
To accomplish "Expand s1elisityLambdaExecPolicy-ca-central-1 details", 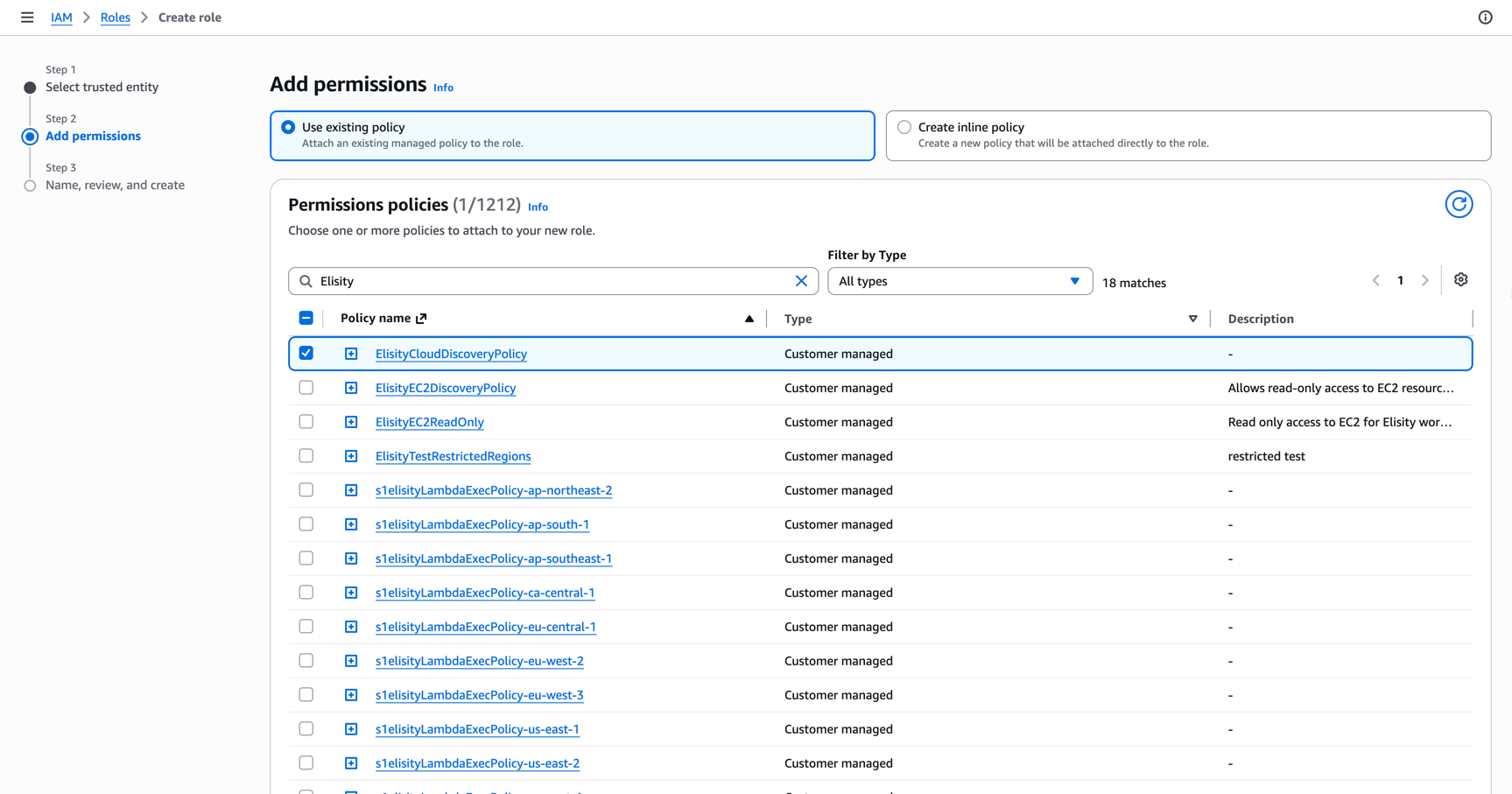I will tap(351, 593).
